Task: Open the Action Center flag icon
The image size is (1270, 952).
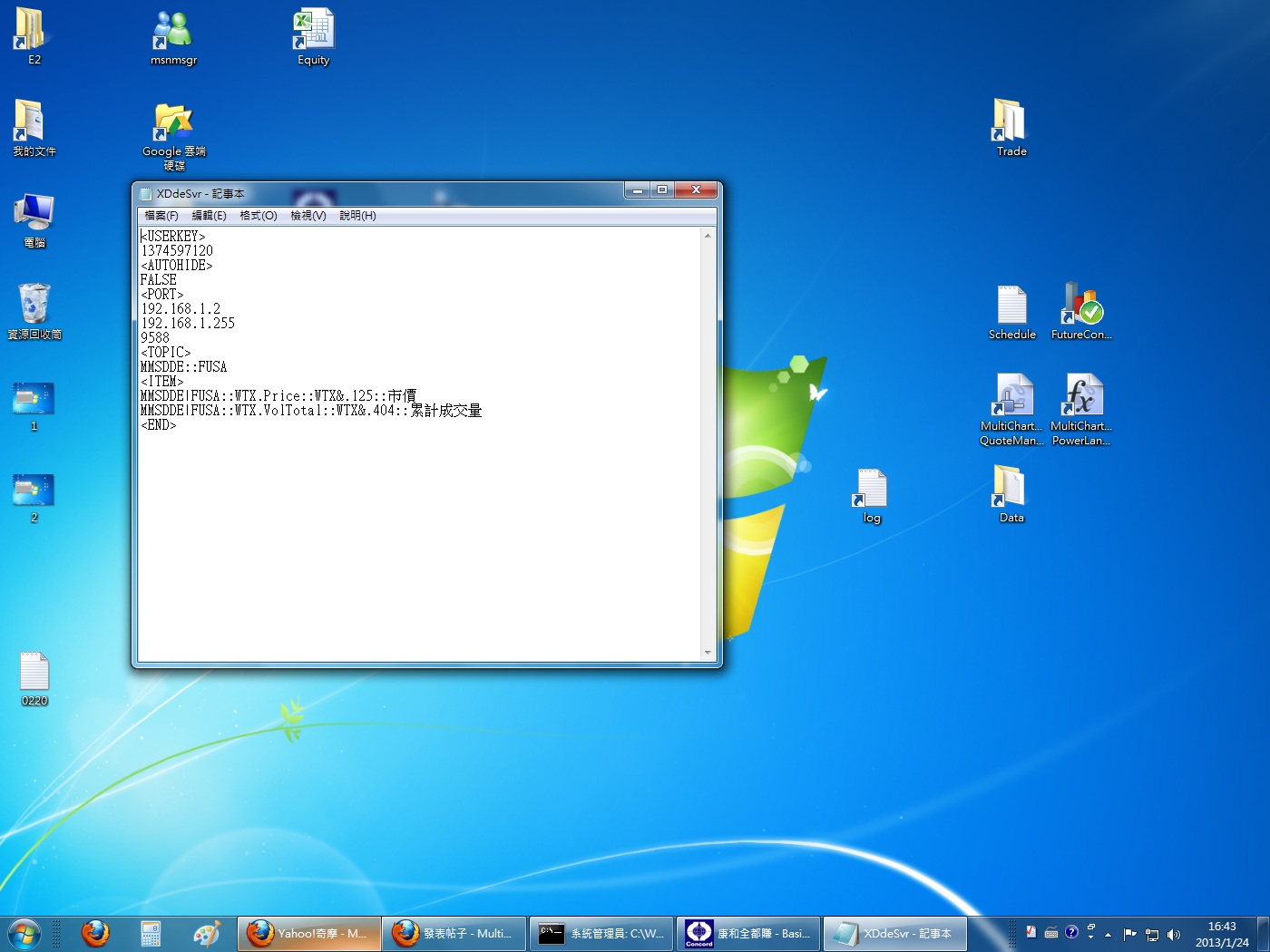Action: (1129, 934)
